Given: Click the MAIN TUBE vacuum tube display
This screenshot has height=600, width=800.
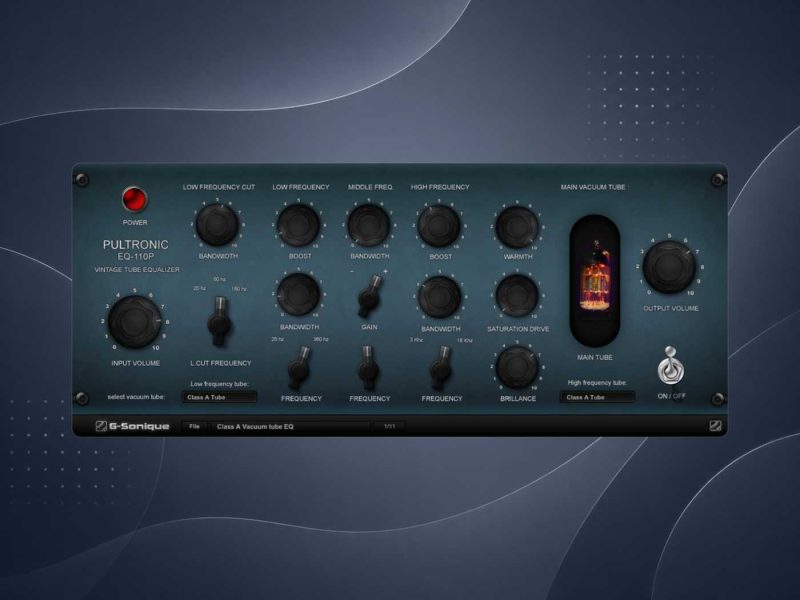Looking at the screenshot, I should click(594, 281).
